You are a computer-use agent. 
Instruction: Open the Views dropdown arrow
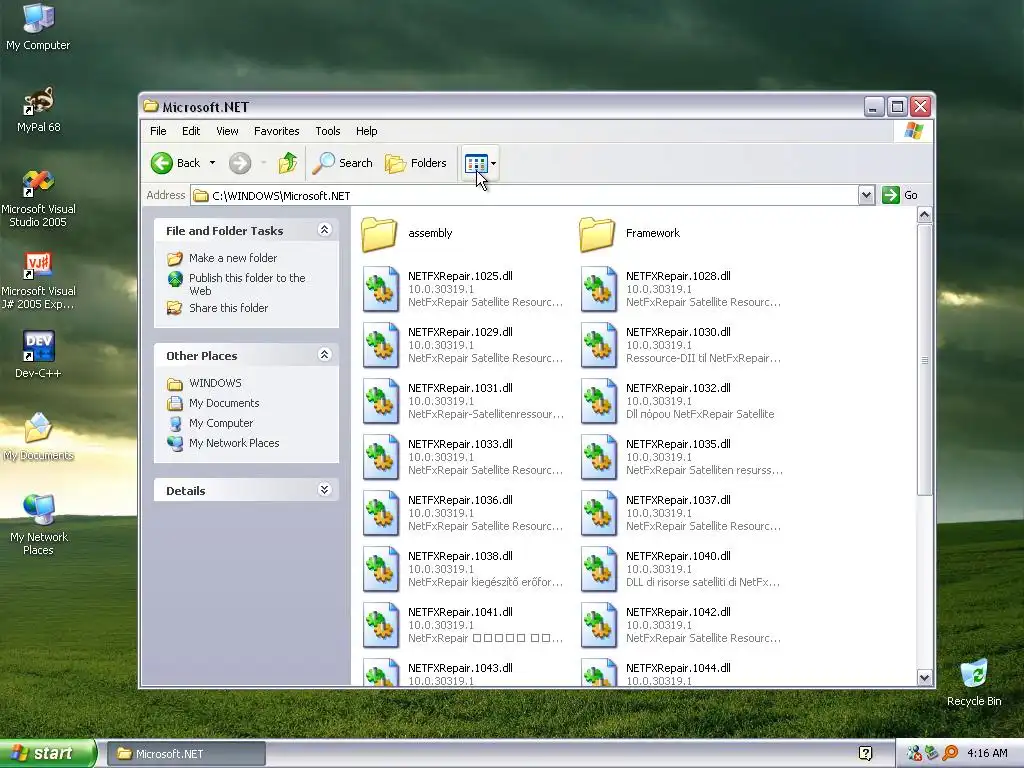point(494,163)
